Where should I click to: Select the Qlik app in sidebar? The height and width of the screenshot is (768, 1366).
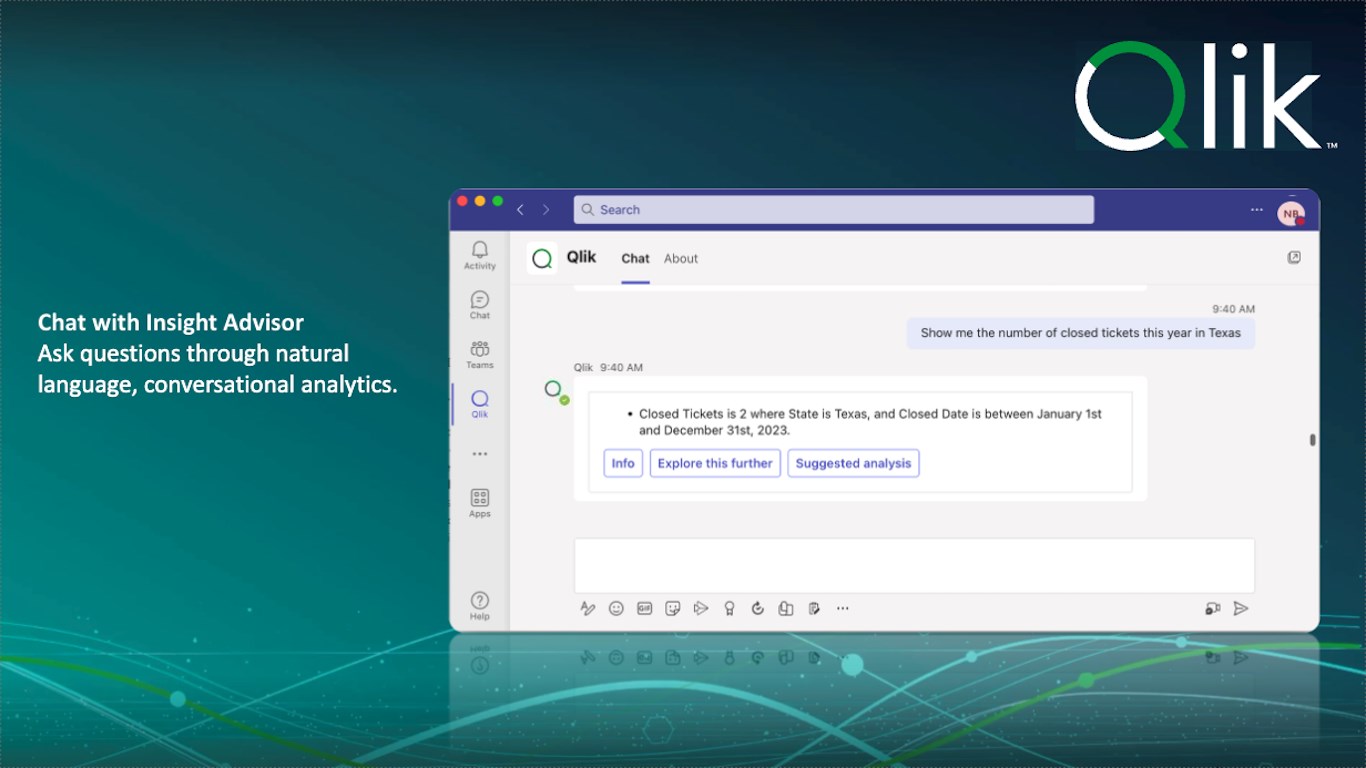click(480, 404)
